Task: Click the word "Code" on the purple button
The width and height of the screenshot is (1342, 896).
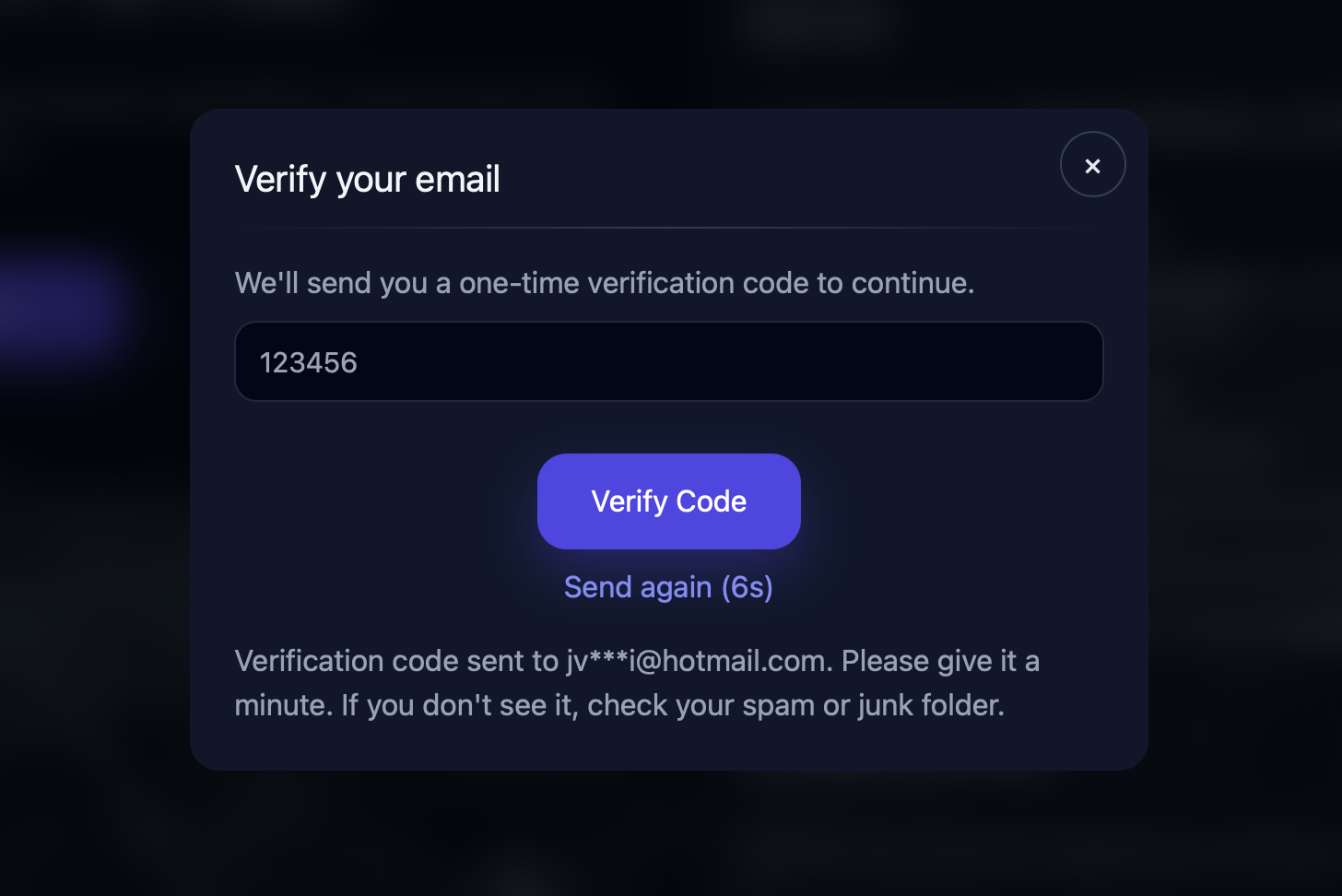Action: 712,501
